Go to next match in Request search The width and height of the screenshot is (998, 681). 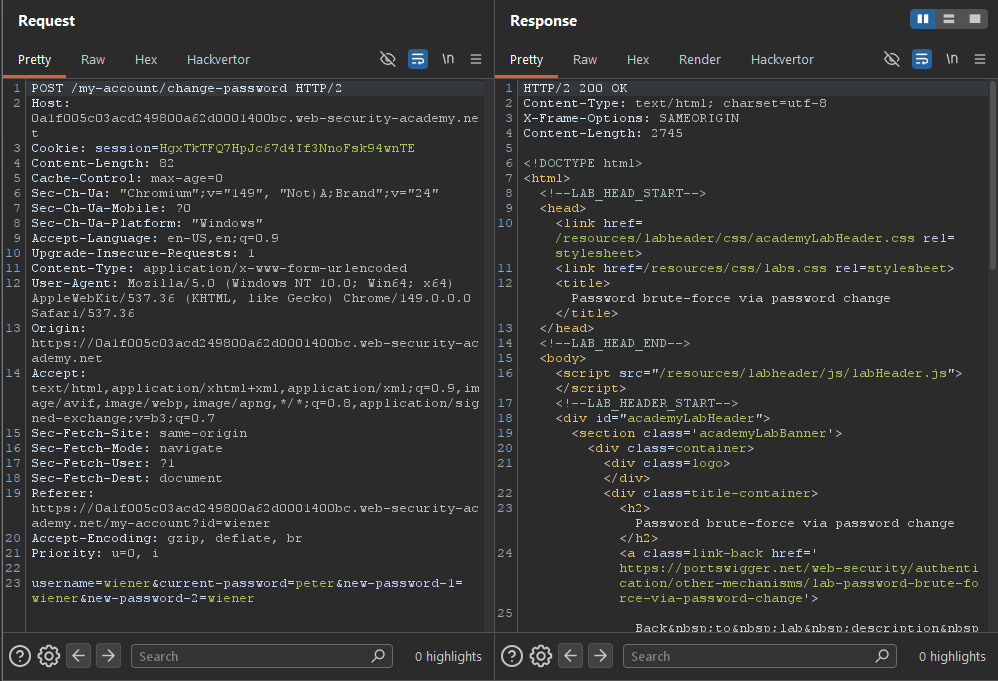point(109,656)
